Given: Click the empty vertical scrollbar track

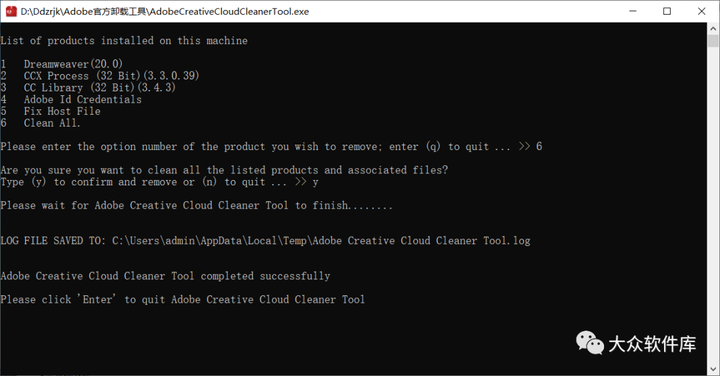Looking at the screenshot, I should tap(713, 205).
